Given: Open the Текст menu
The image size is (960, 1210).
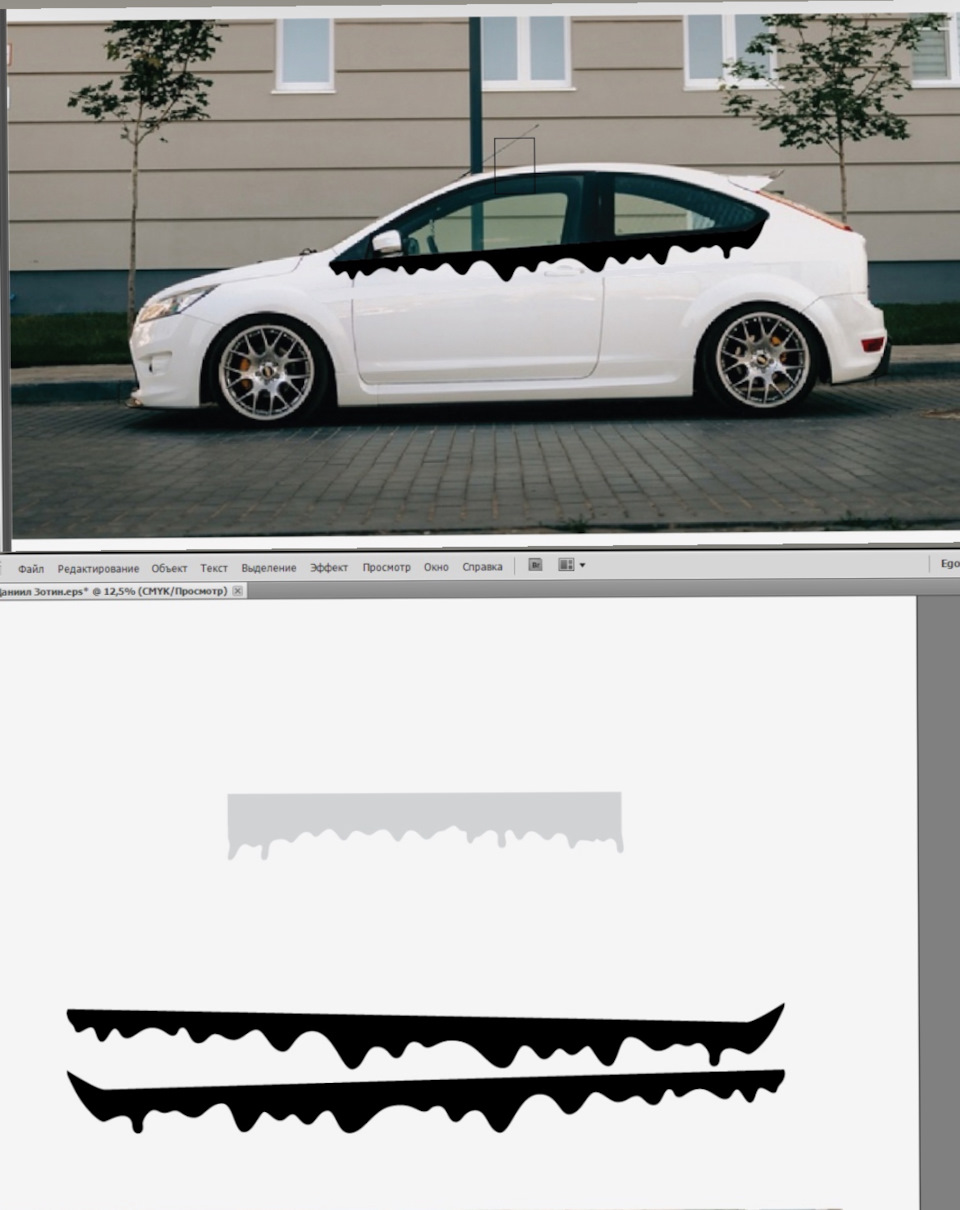Looking at the screenshot, I should [x=214, y=568].
